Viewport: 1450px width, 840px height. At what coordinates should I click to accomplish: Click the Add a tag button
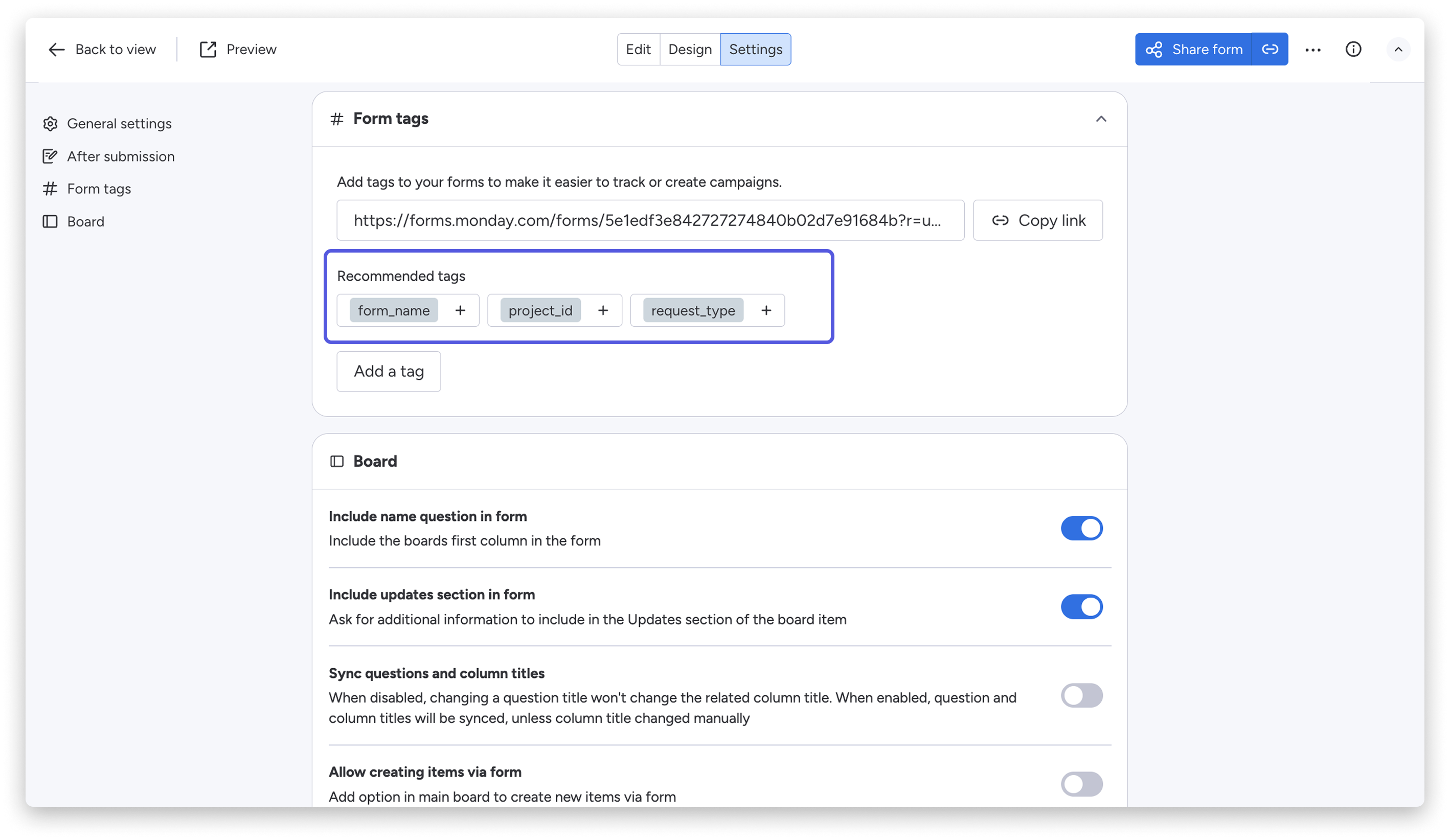pyautogui.click(x=389, y=371)
